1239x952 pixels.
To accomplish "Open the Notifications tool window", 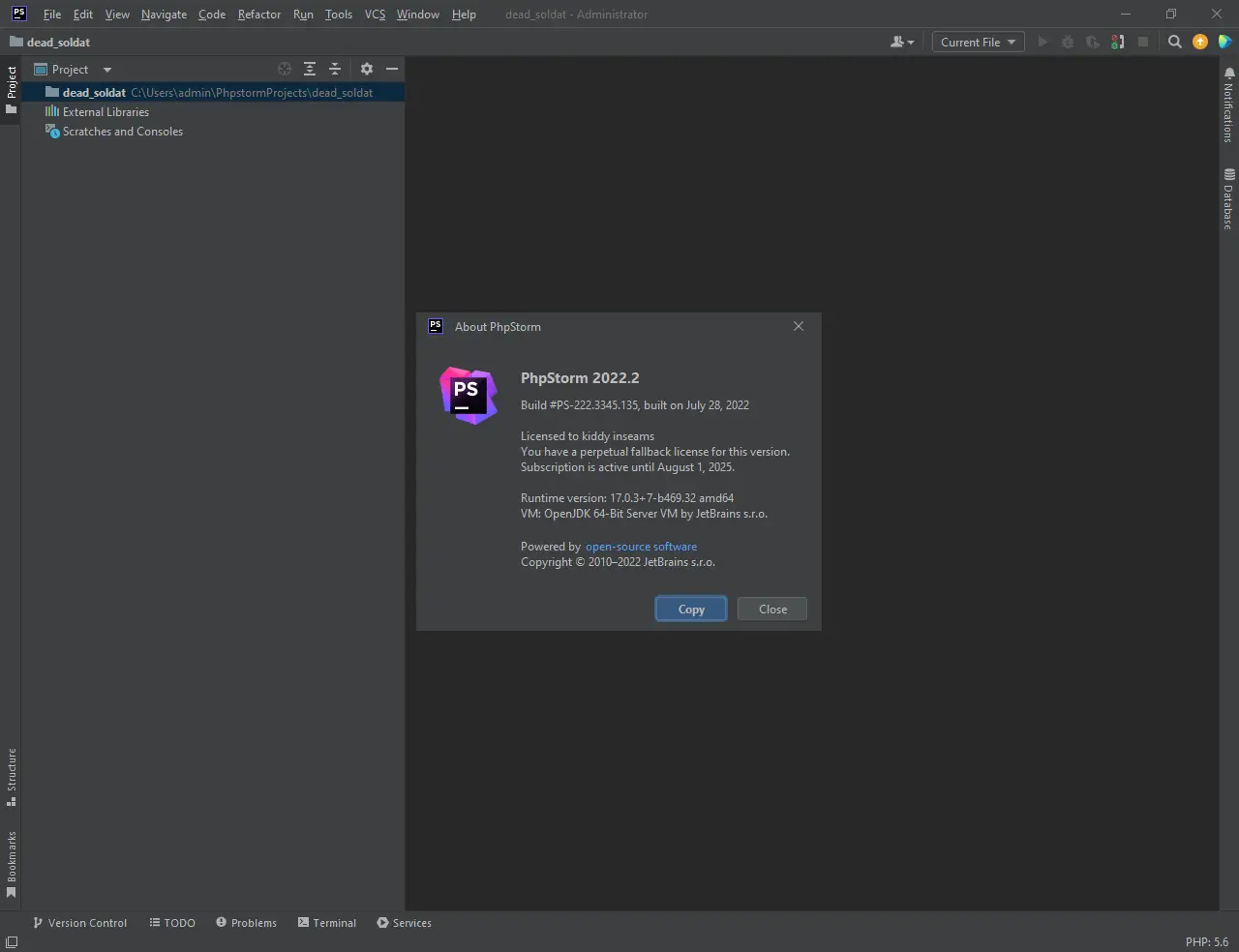I will pos(1228,105).
